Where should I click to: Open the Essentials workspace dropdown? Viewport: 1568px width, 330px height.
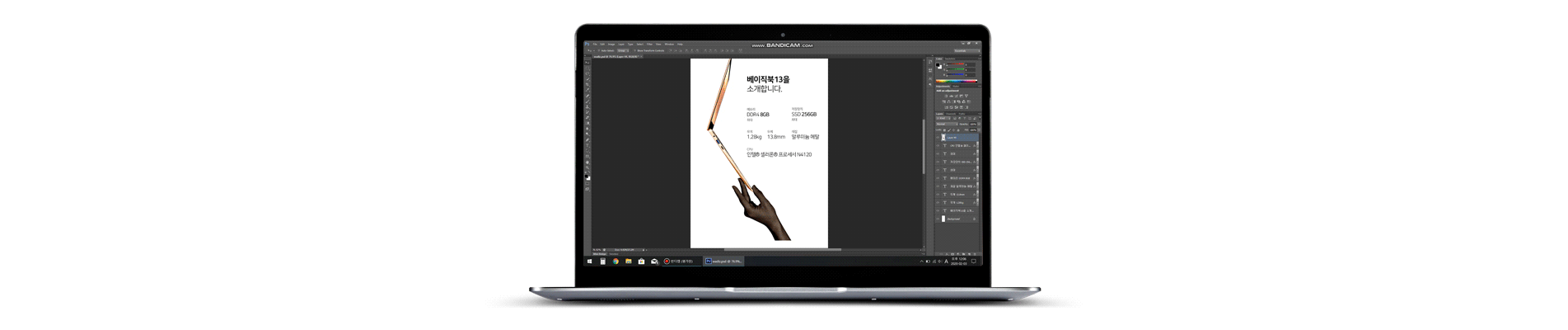(x=967, y=51)
